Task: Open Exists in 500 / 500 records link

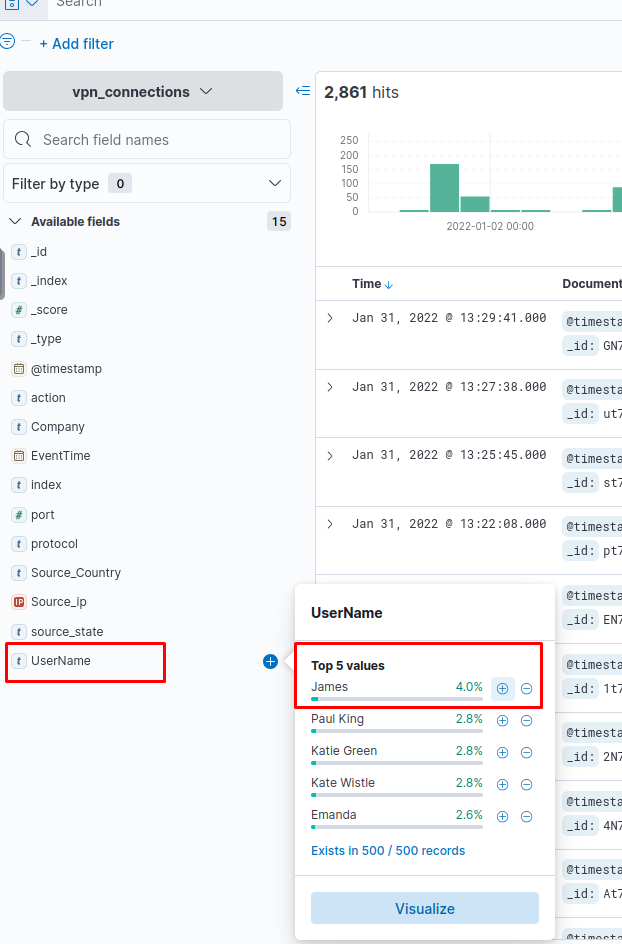Action: pos(388,851)
